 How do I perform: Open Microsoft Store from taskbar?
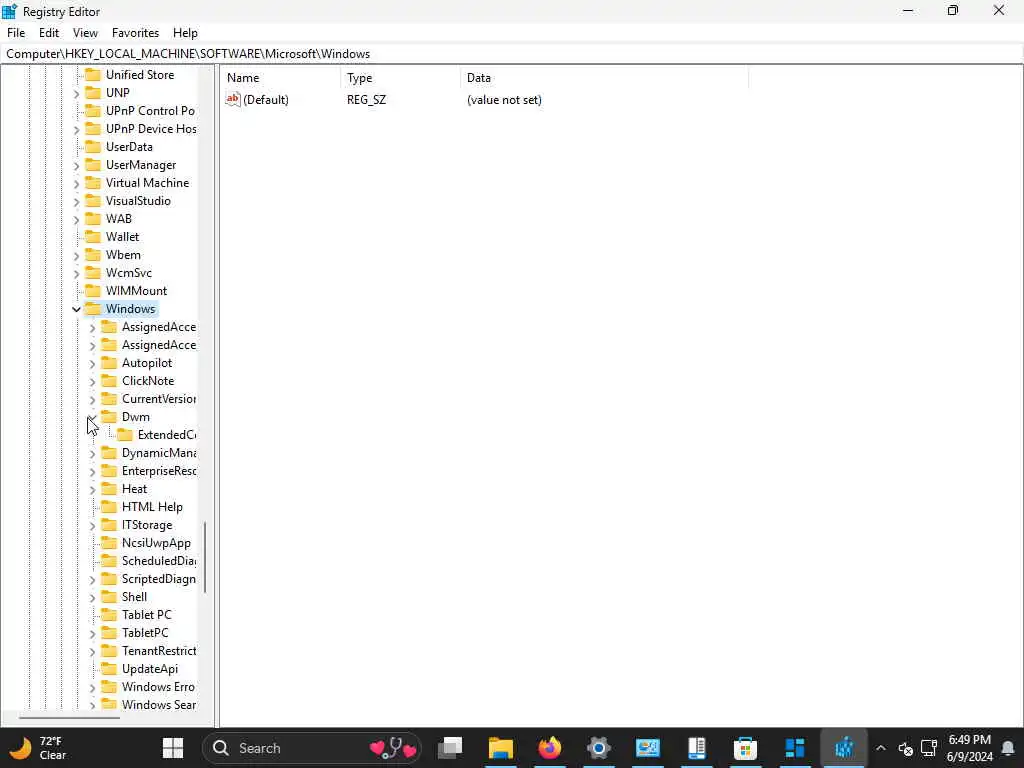tap(745, 748)
